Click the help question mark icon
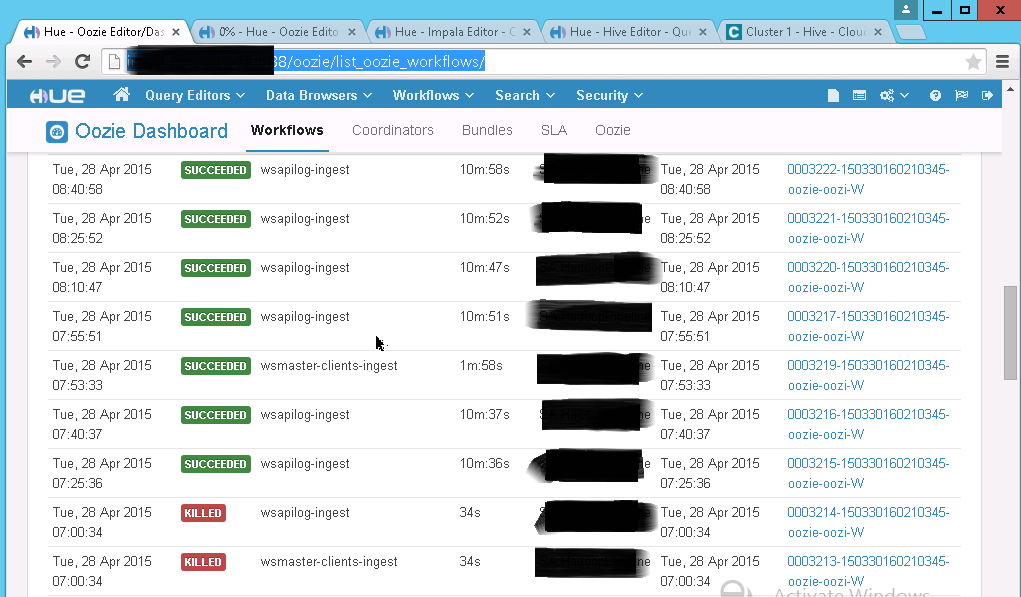This screenshot has height=597, width=1021. pyautogui.click(x=935, y=96)
